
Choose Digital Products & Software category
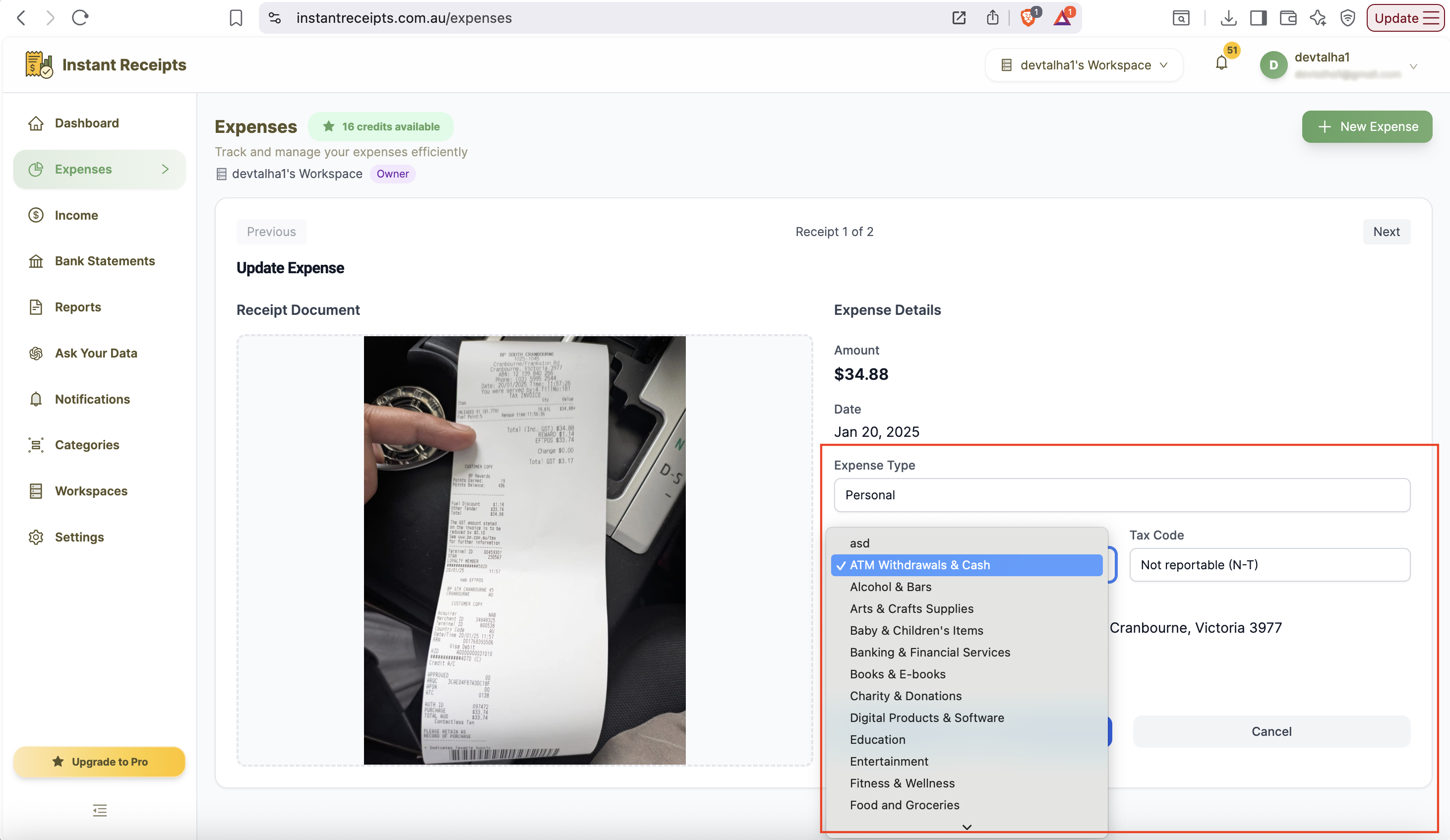(967, 718)
